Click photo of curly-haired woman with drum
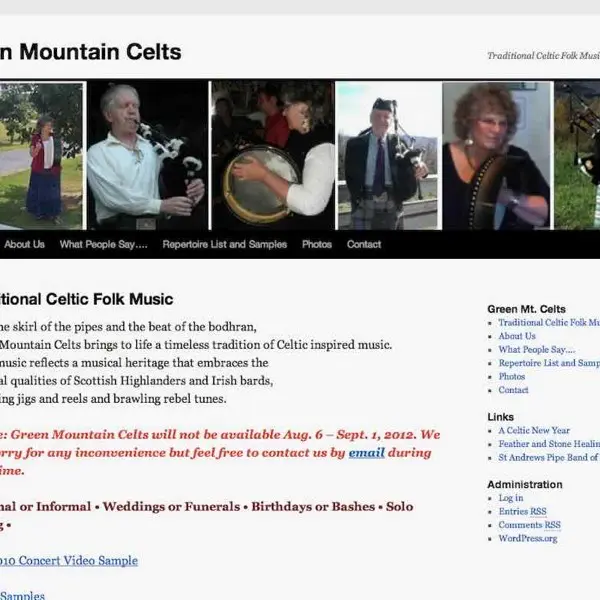Screen dimensions: 600x600 pos(496,156)
